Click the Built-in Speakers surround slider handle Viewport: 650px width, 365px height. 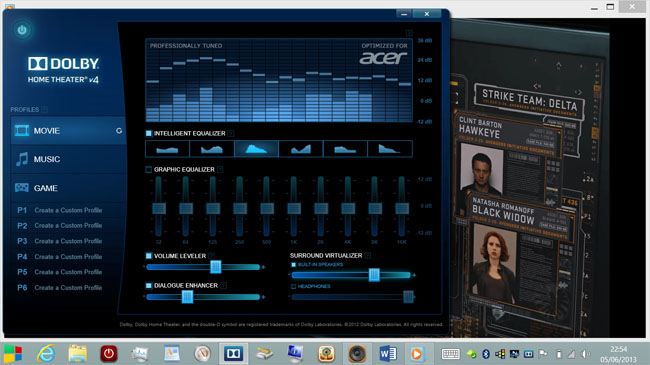pos(374,275)
